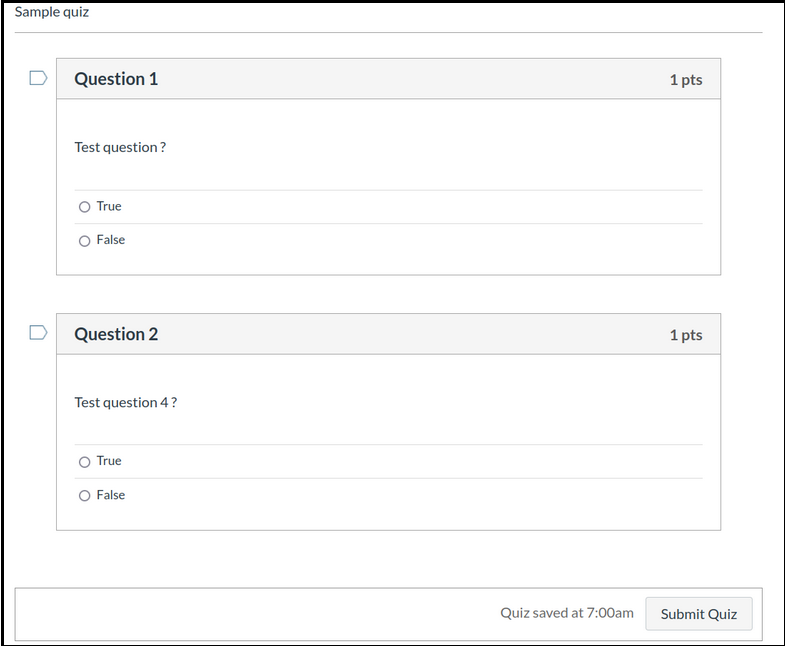Click the 1 pts label of Question 1
This screenshot has height=646, width=785.
point(686,80)
